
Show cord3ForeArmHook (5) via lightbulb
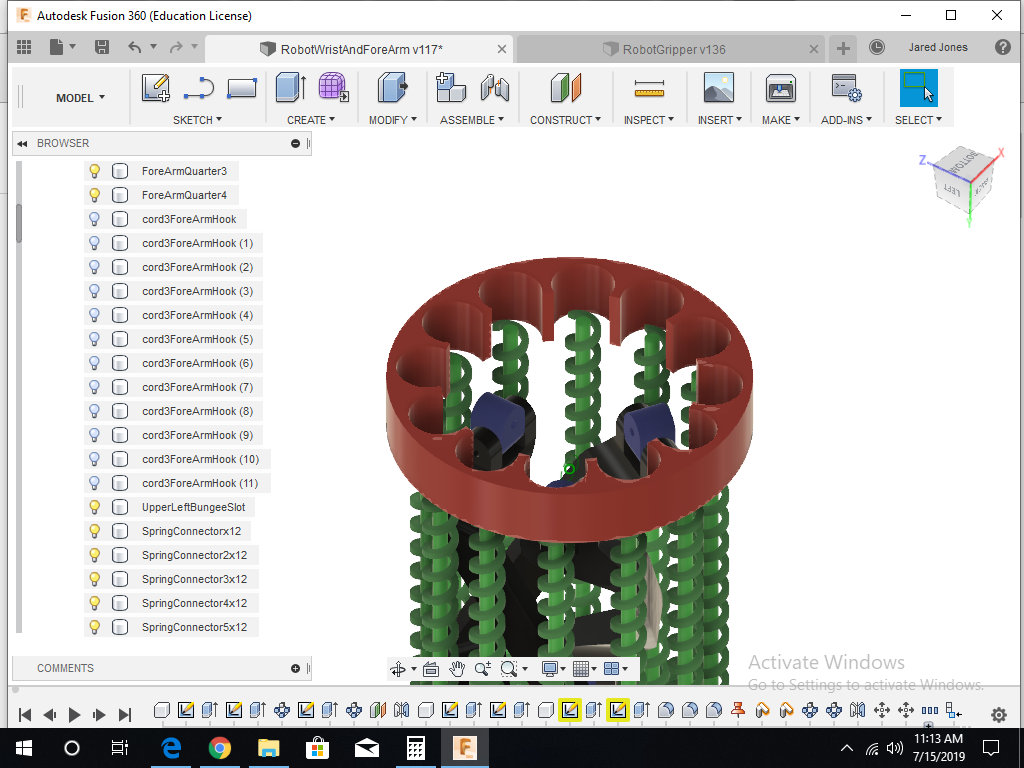tap(95, 339)
